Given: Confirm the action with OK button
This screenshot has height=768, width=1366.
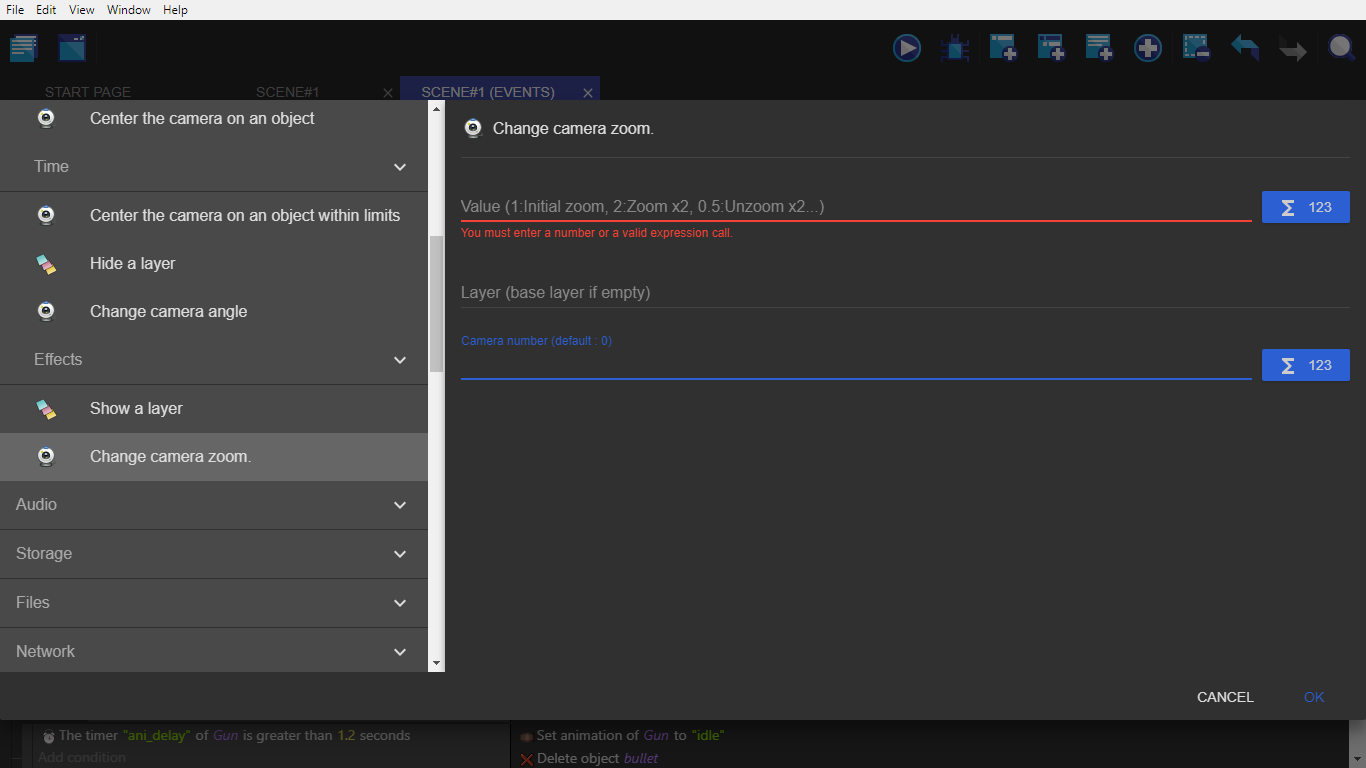Looking at the screenshot, I should tap(1314, 697).
